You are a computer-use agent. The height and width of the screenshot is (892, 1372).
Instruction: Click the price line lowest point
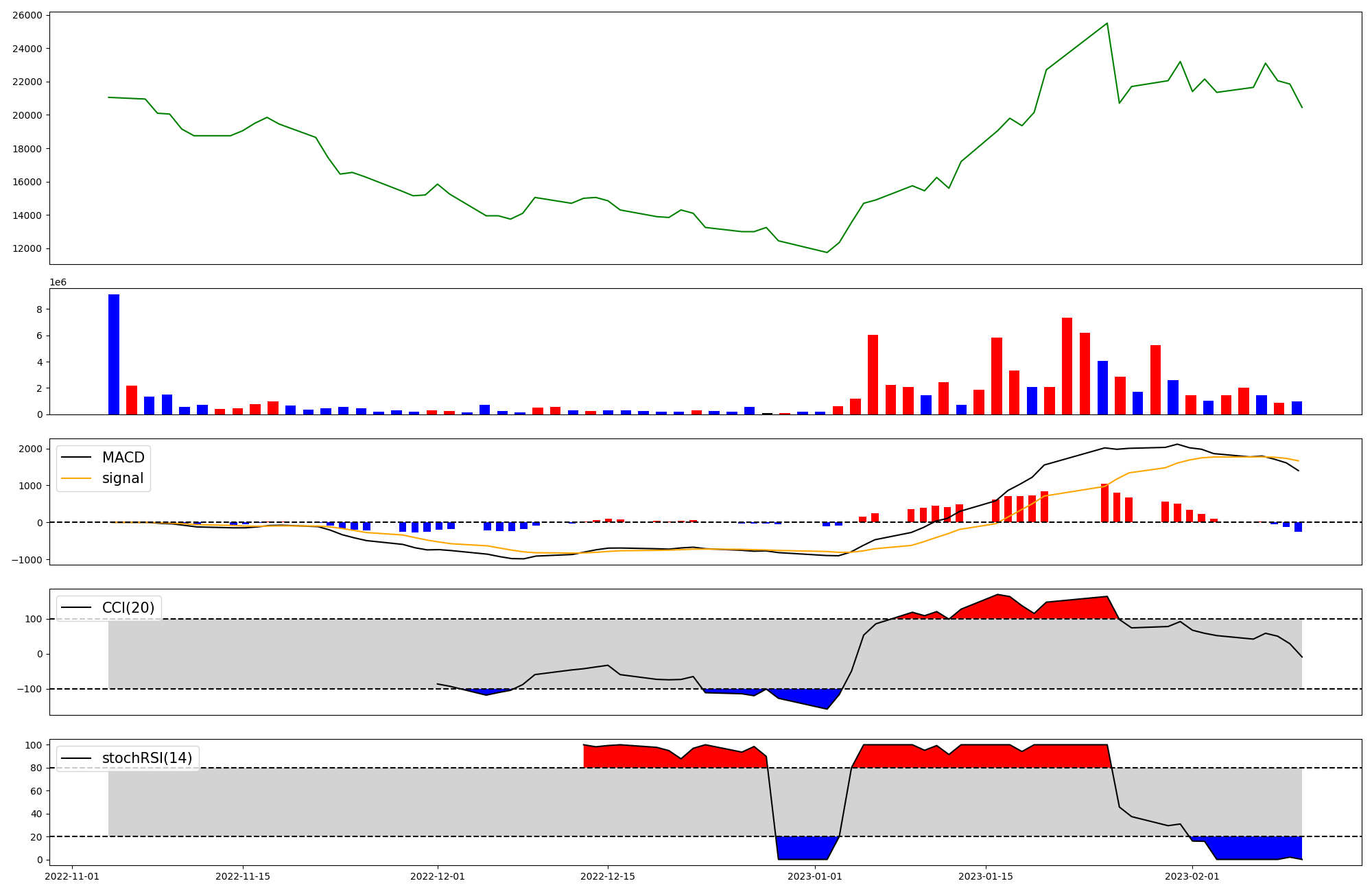coord(827,252)
